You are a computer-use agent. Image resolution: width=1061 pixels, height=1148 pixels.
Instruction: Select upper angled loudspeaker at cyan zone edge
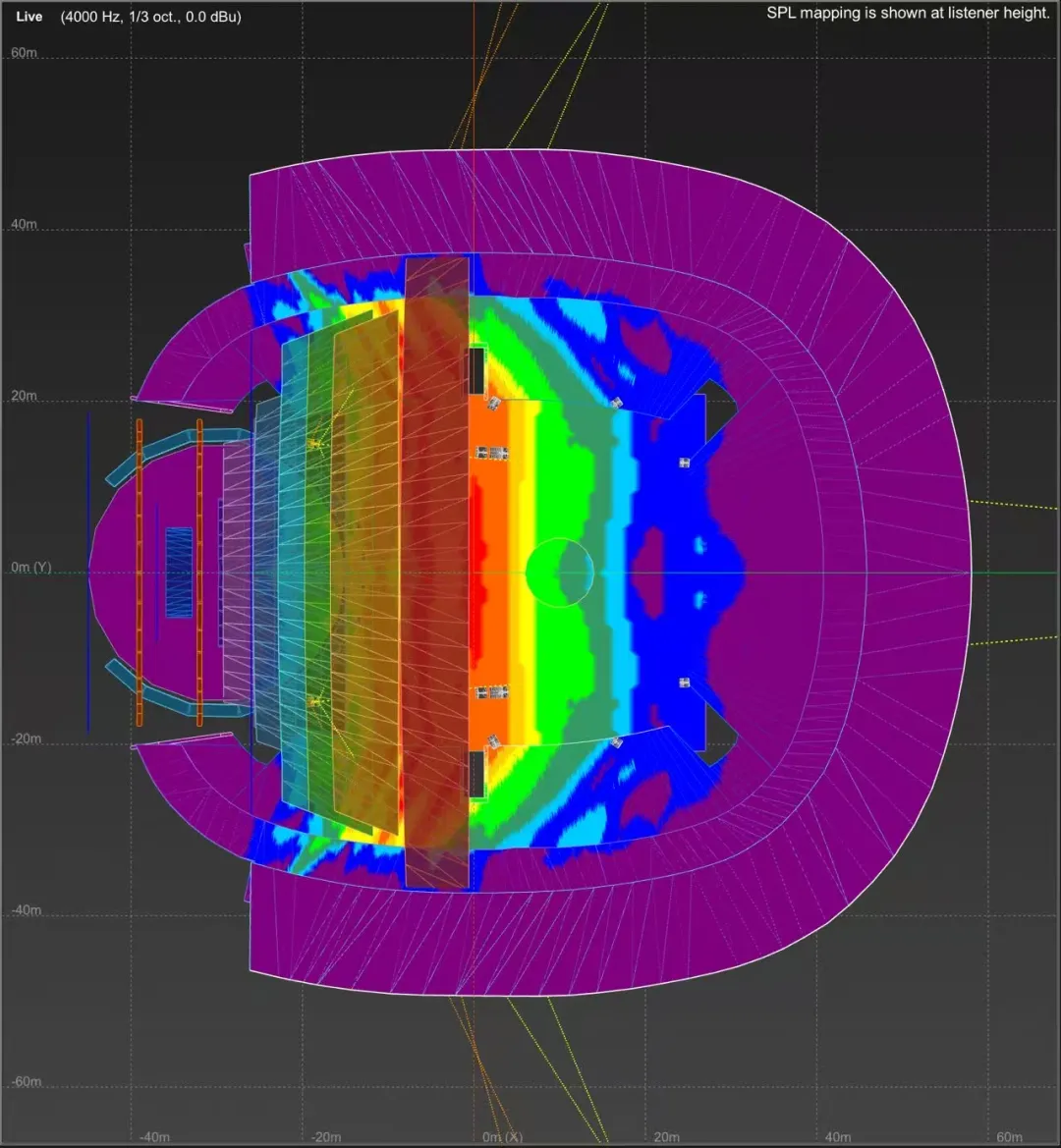(x=616, y=404)
